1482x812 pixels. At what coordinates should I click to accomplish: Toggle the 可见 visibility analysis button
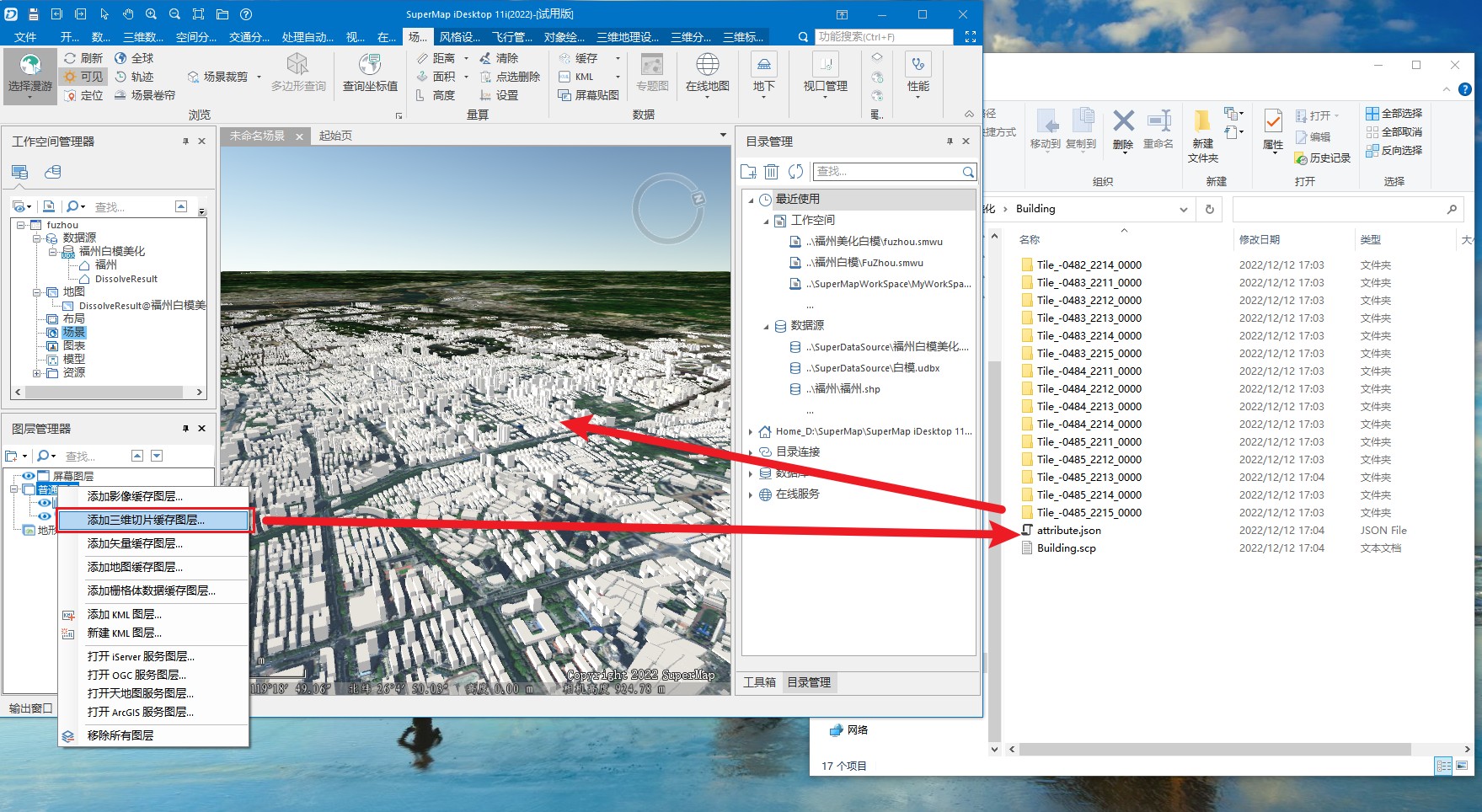click(83, 77)
